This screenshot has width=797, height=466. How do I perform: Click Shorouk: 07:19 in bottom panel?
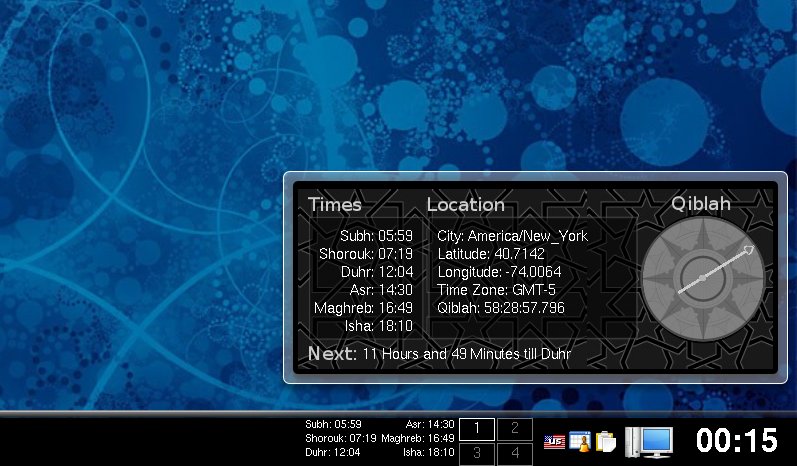(x=341, y=438)
